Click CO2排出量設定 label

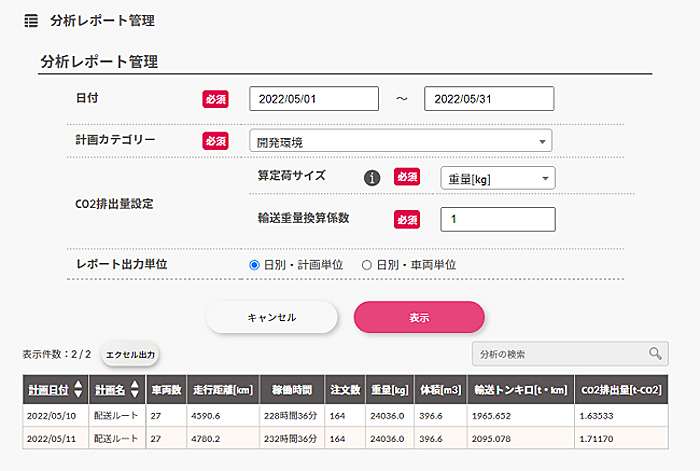click(114, 204)
